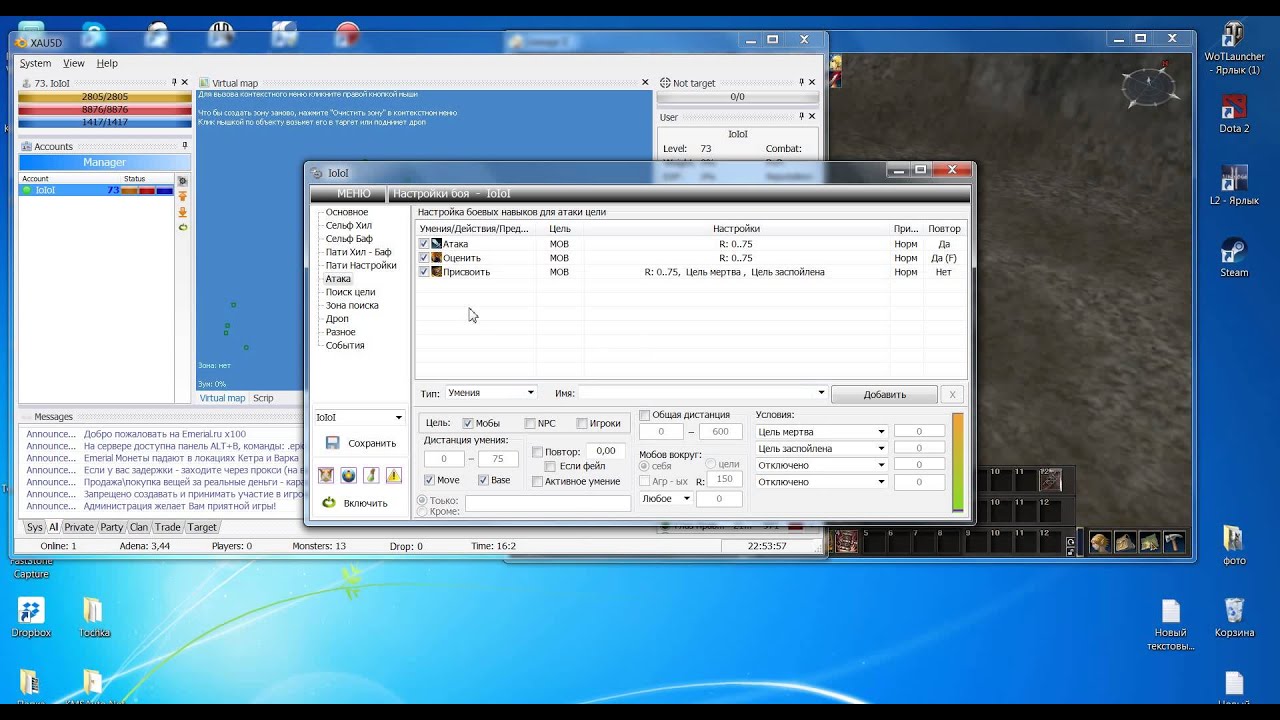Click the gear icon beside the accounts list
1280x720 pixels.
182,181
